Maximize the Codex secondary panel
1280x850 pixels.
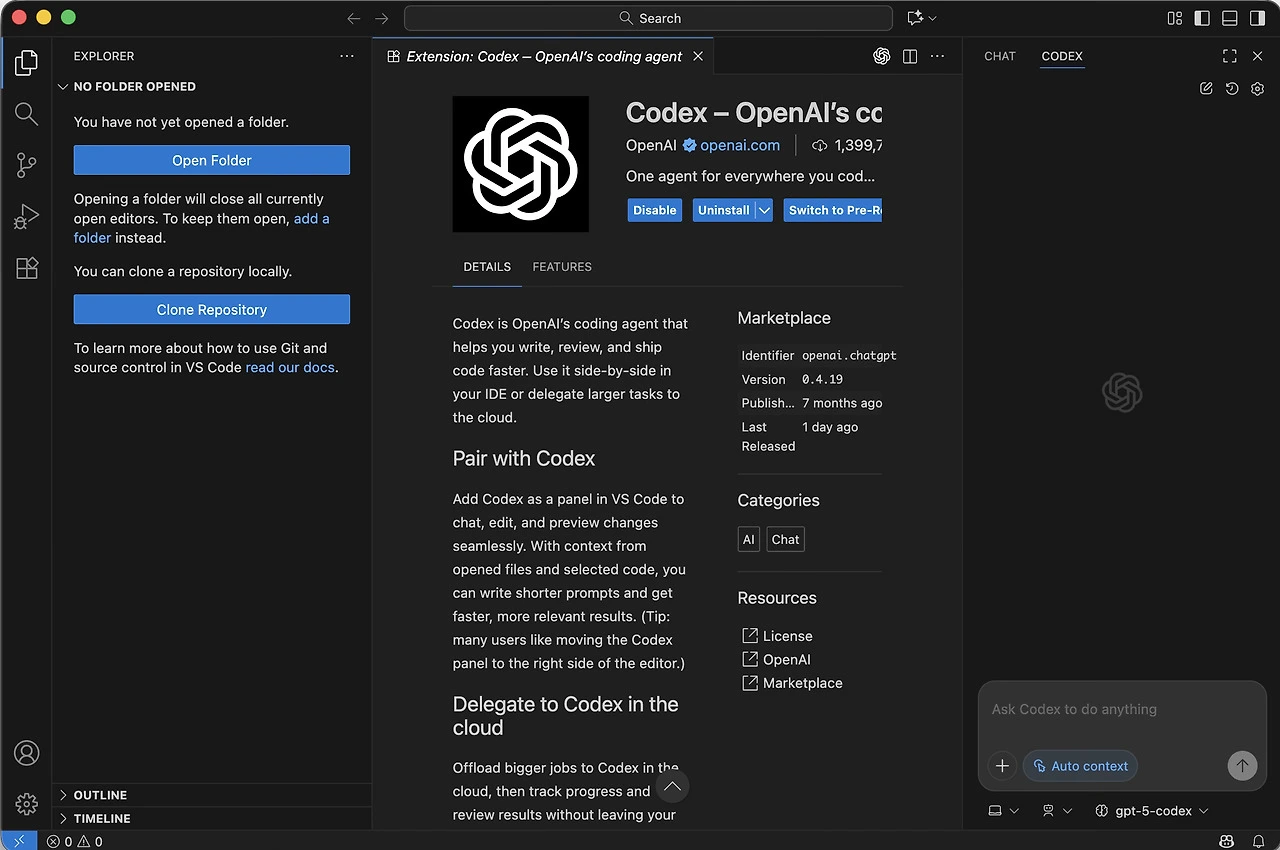point(1230,56)
